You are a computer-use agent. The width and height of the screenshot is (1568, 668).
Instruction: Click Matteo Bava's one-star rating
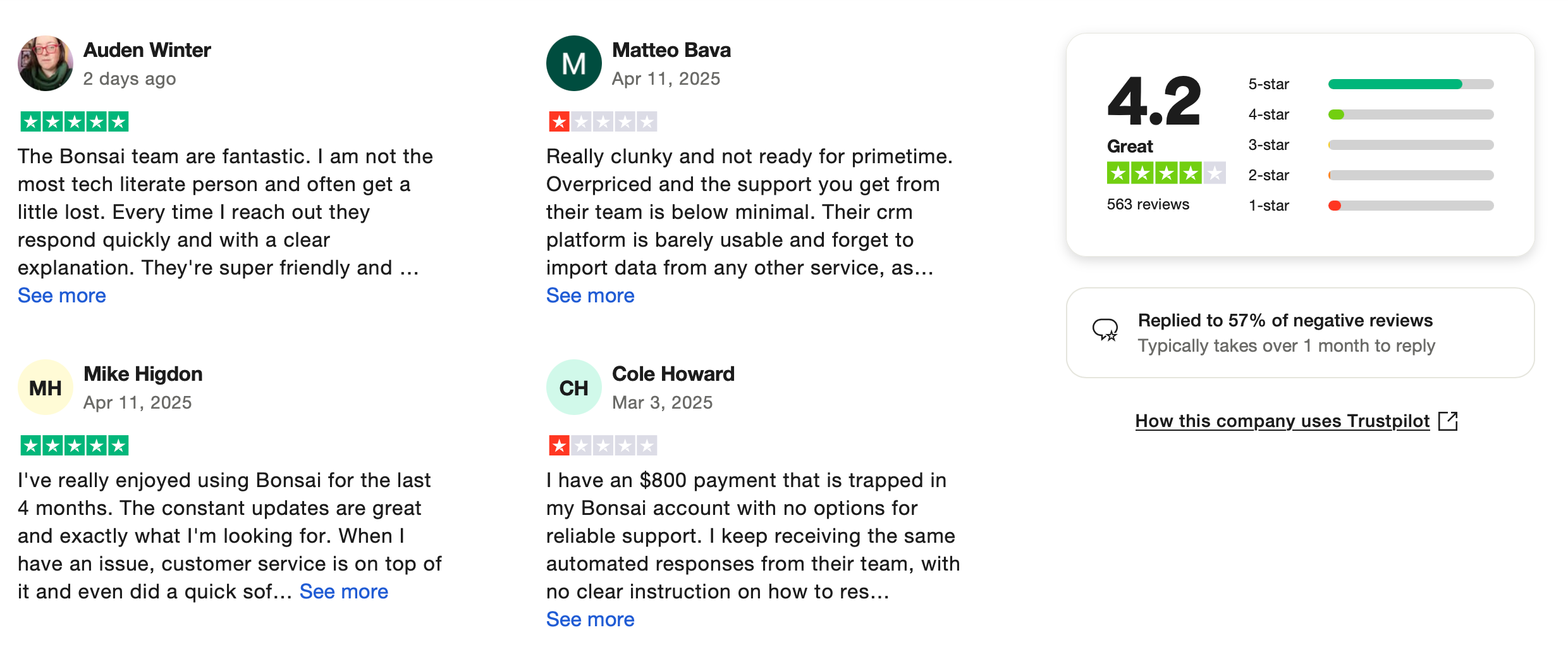[603, 121]
